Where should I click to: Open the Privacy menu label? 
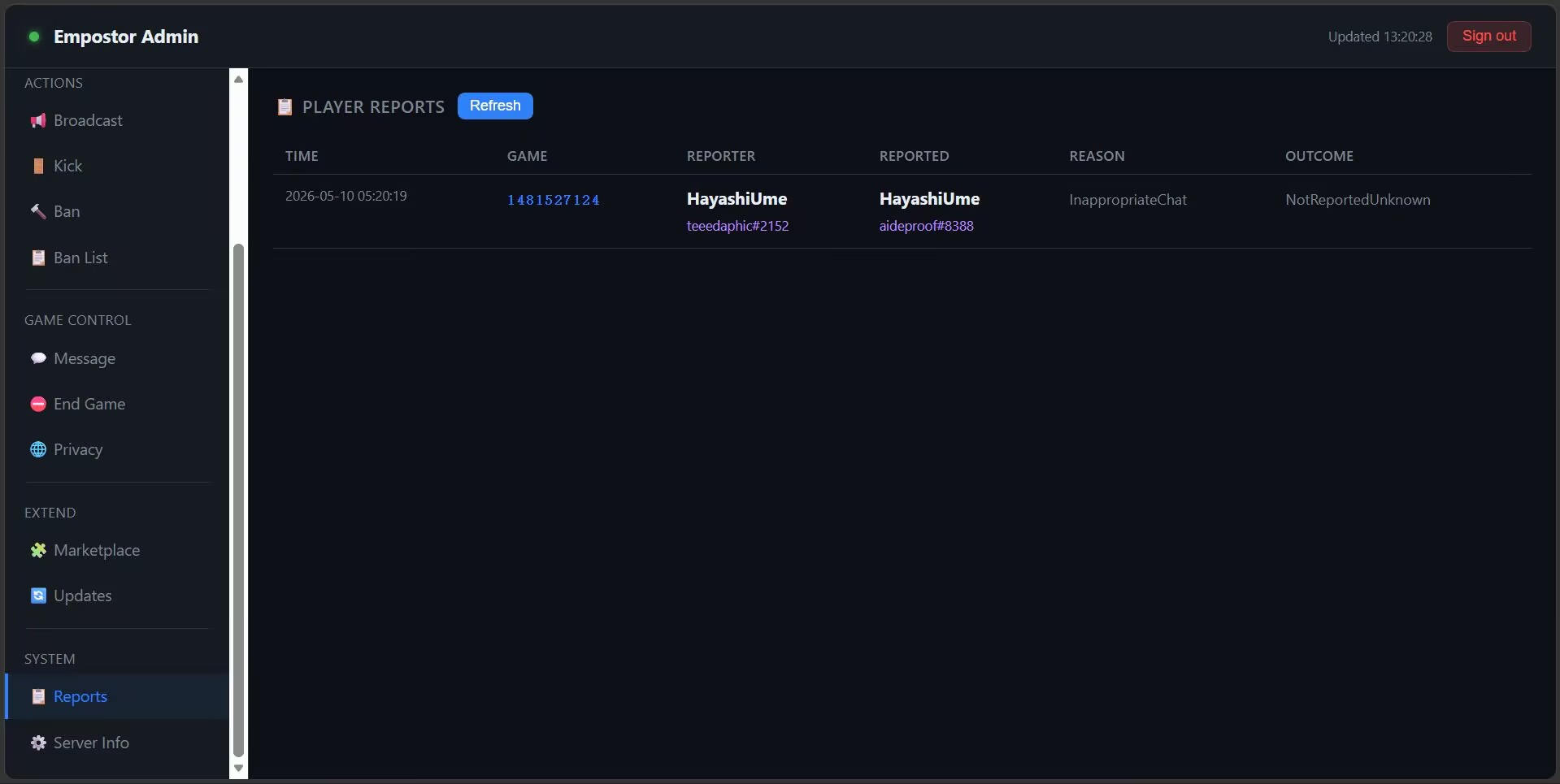[x=78, y=449]
